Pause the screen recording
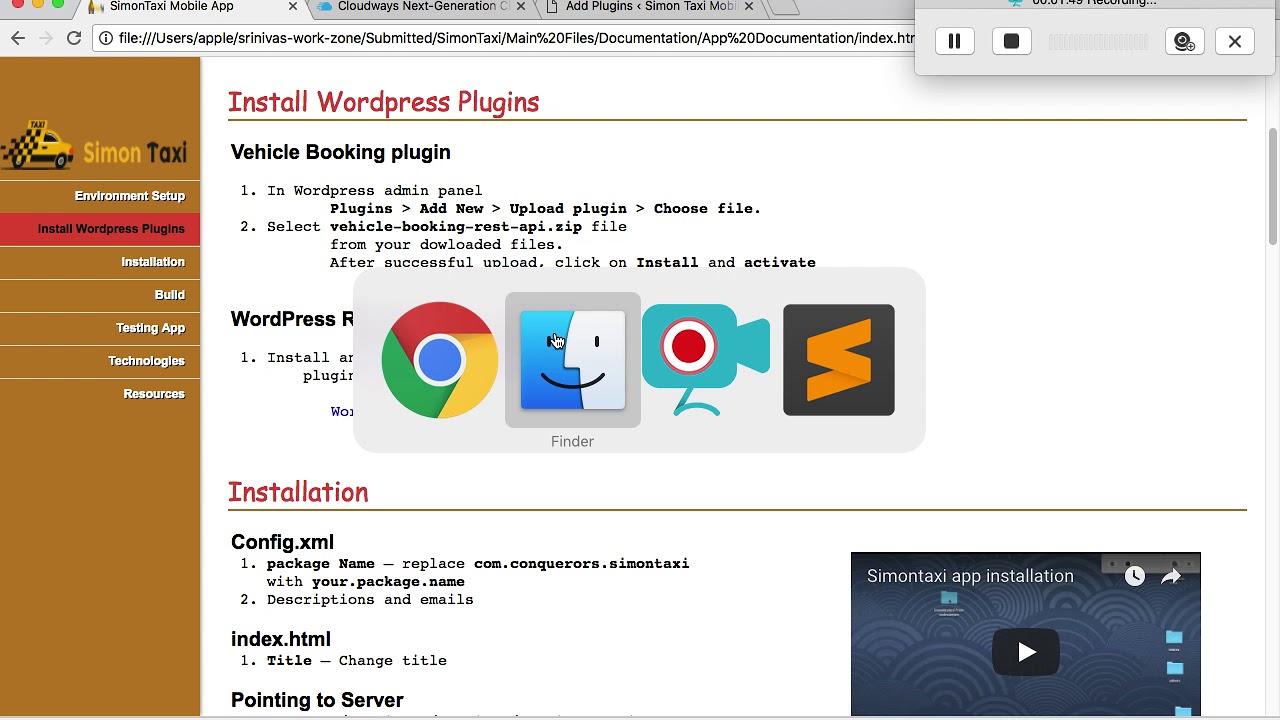Screen dimensions: 1280x720 [954, 41]
